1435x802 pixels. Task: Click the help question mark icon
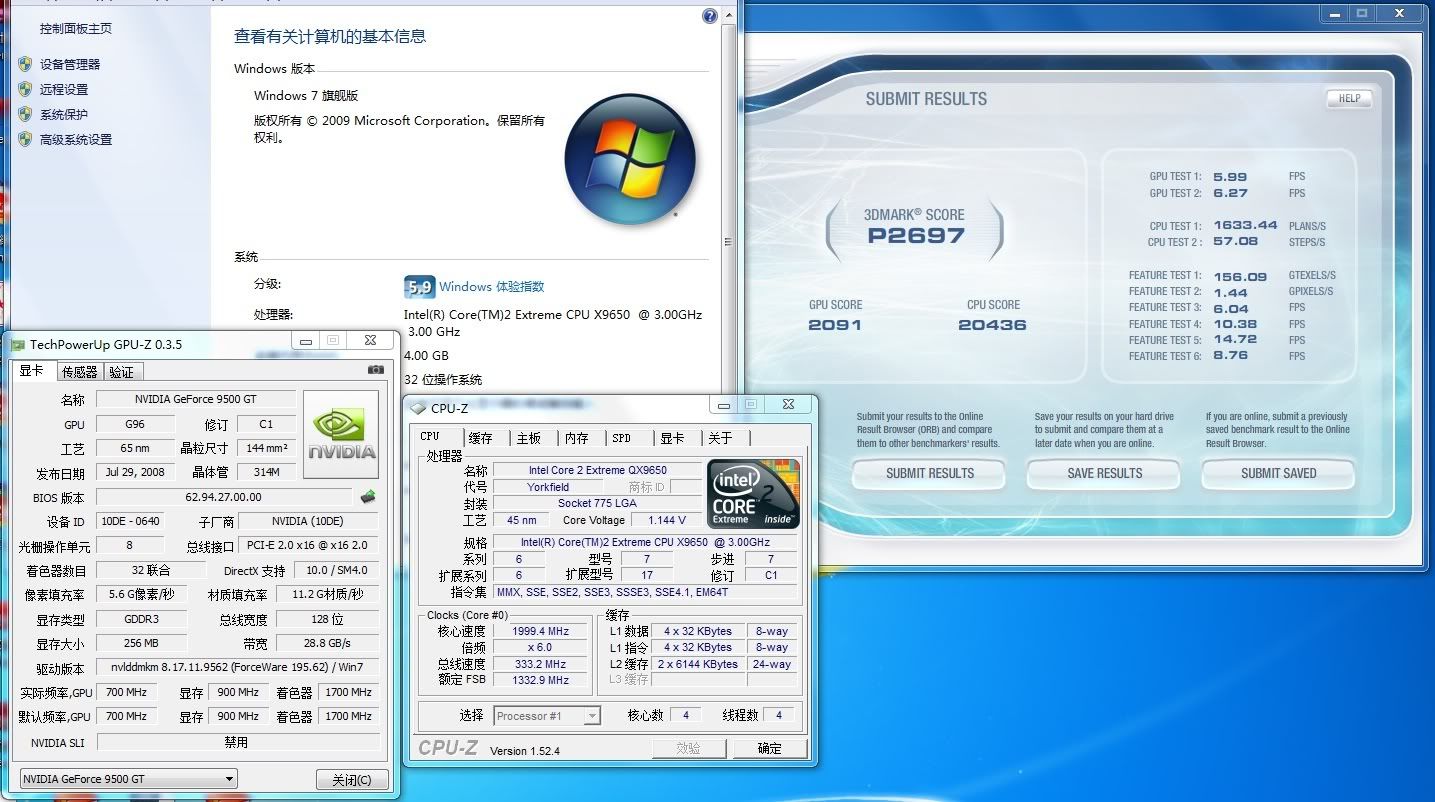pyautogui.click(x=710, y=16)
